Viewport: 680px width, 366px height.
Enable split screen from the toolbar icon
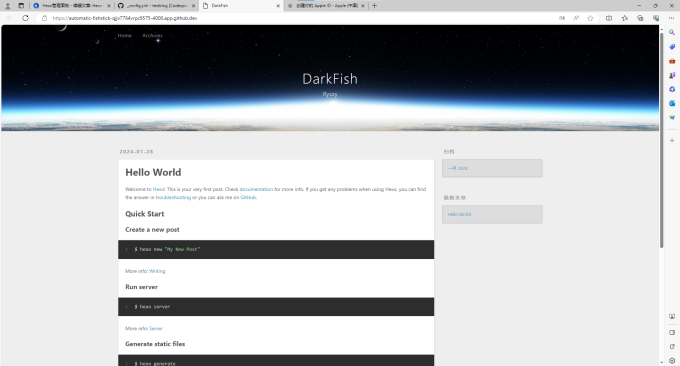[x=609, y=18]
